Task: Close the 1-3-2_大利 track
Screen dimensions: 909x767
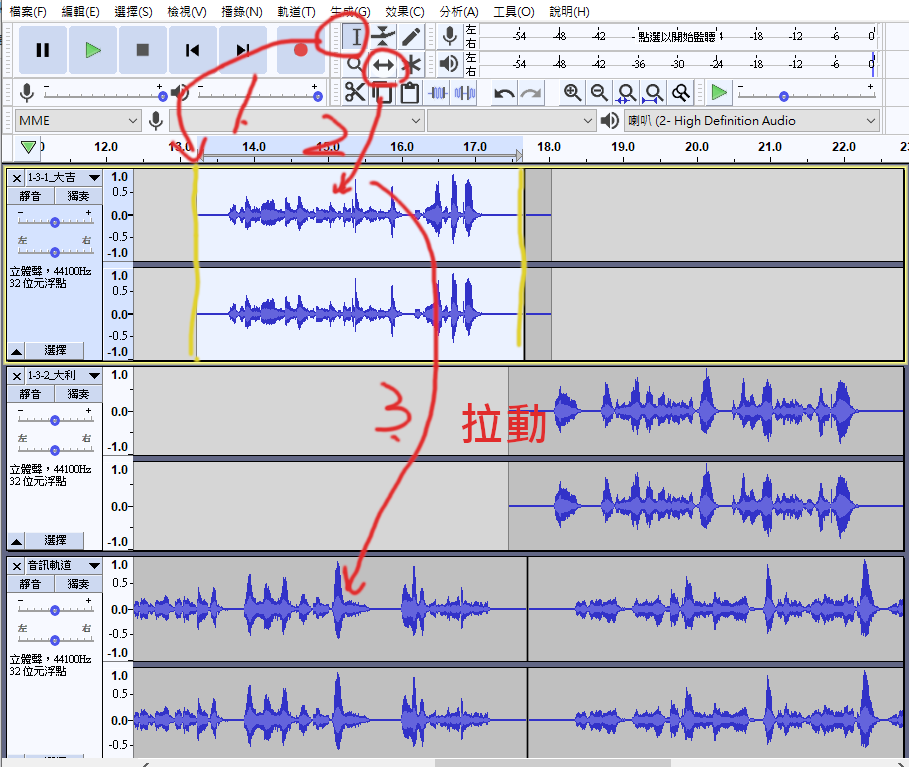Action: (x=17, y=376)
